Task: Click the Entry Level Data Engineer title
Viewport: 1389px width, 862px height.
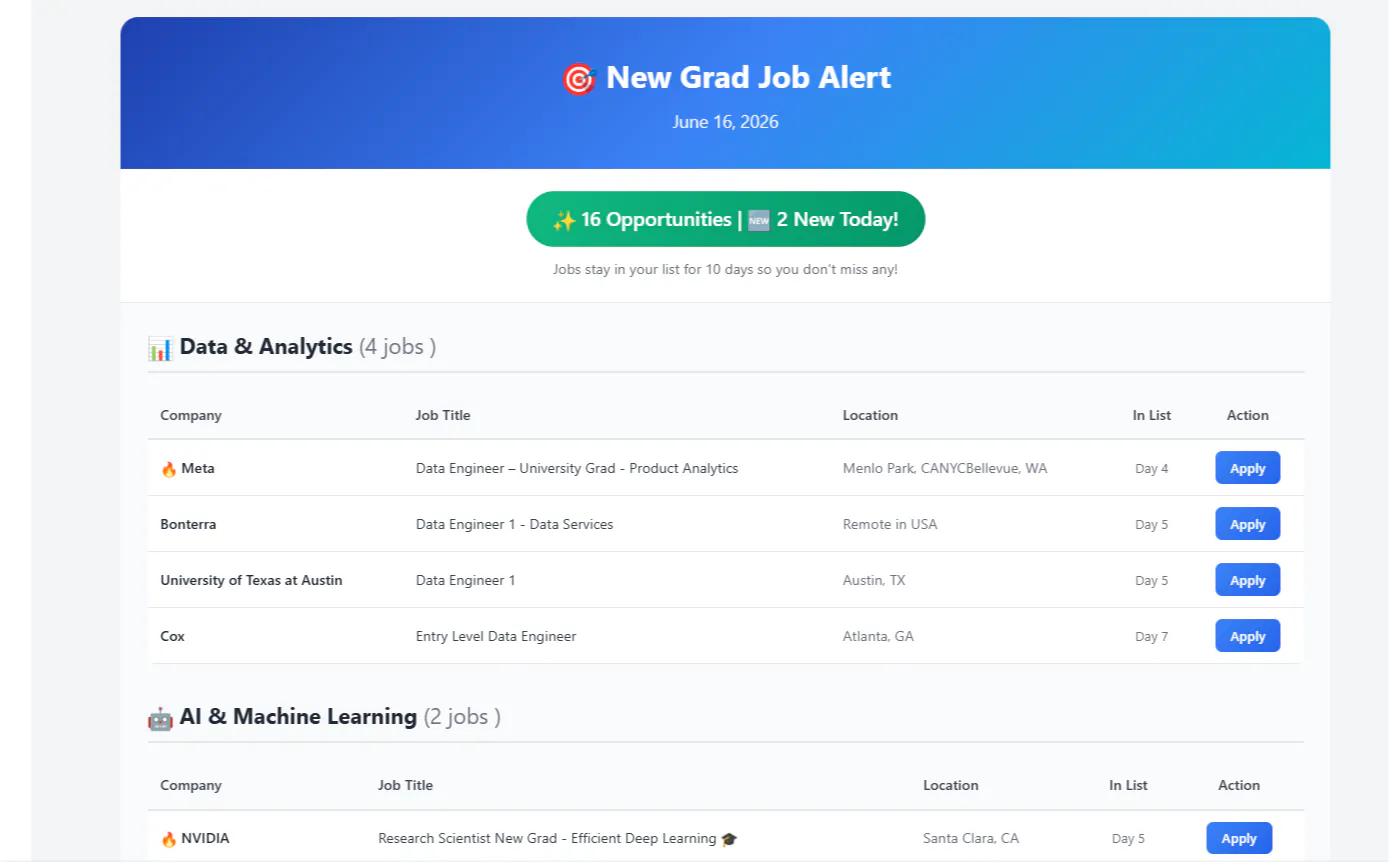Action: (x=496, y=636)
